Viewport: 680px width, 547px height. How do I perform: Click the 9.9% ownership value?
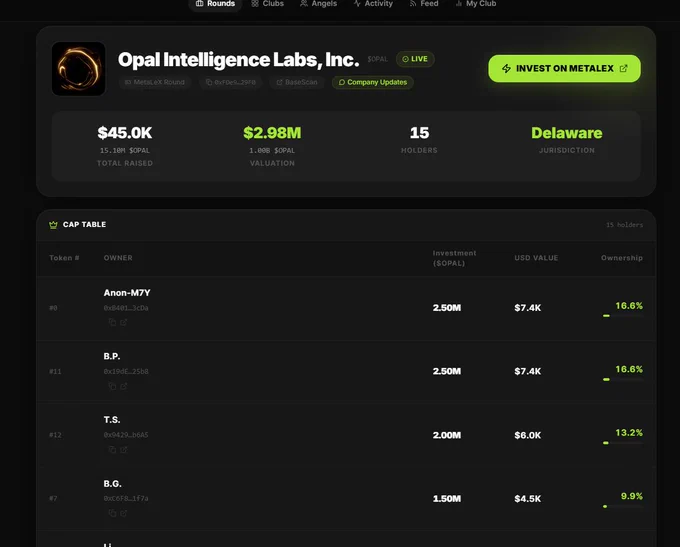(632, 496)
